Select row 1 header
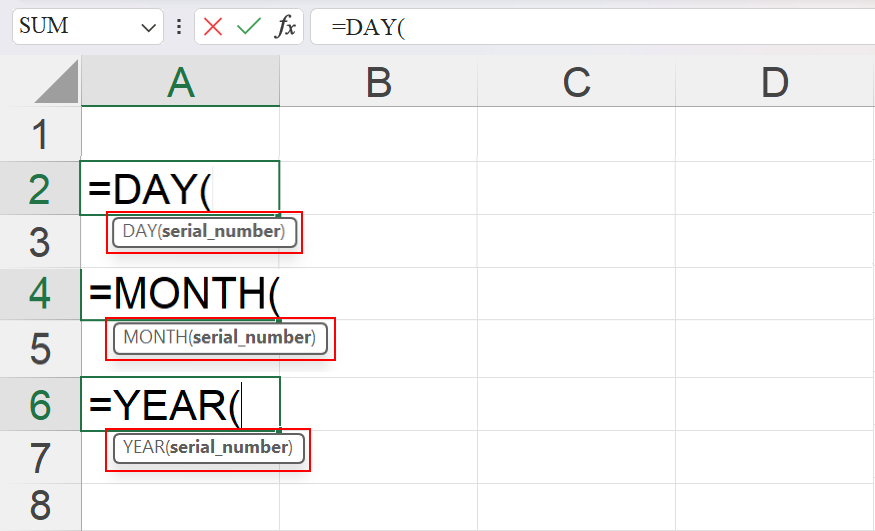Image resolution: width=875 pixels, height=531 pixels. (40, 135)
